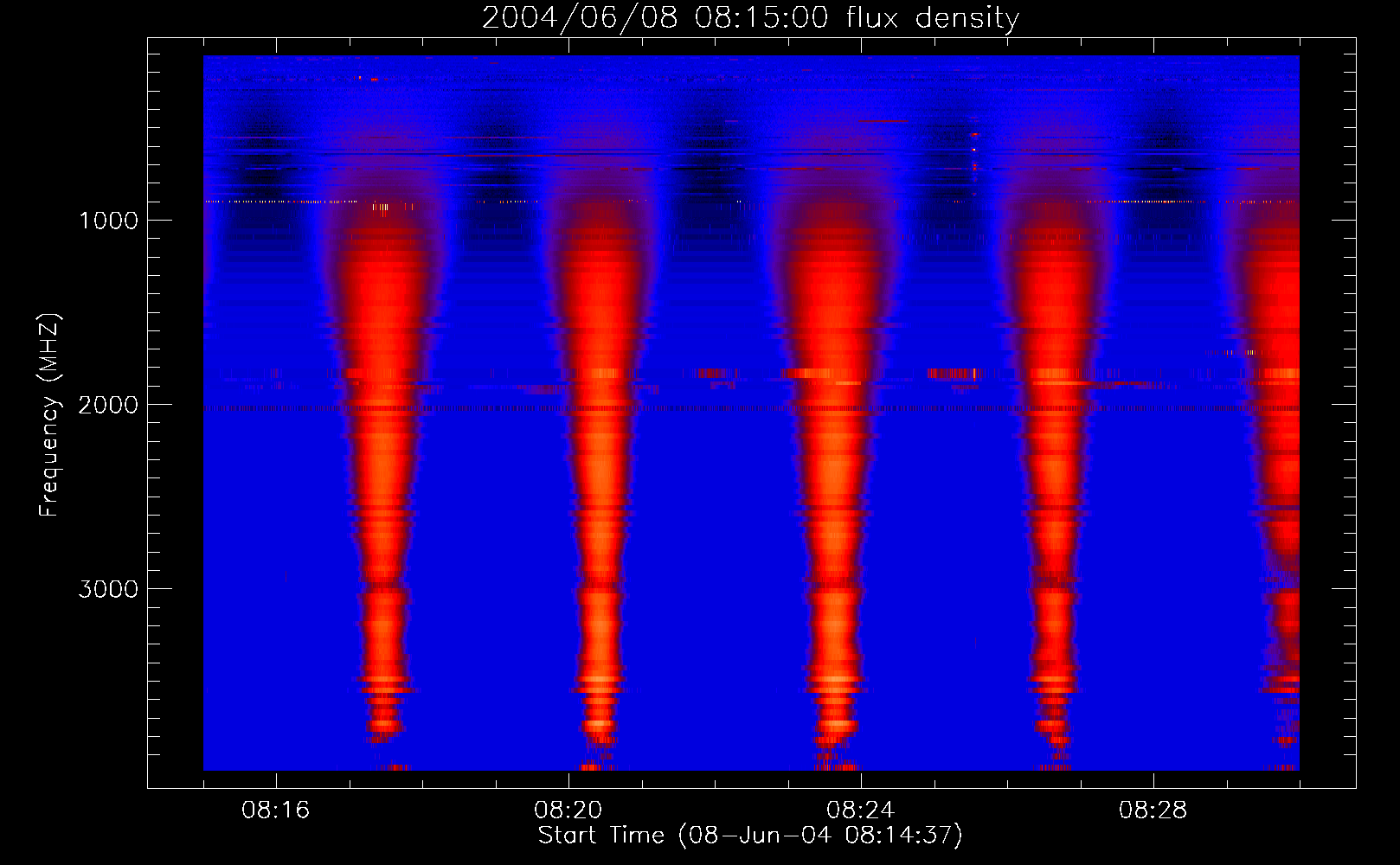This screenshot has height=865, width=1400.
Task: Click the 08:16 time tick label
Action: pos(275,811)
